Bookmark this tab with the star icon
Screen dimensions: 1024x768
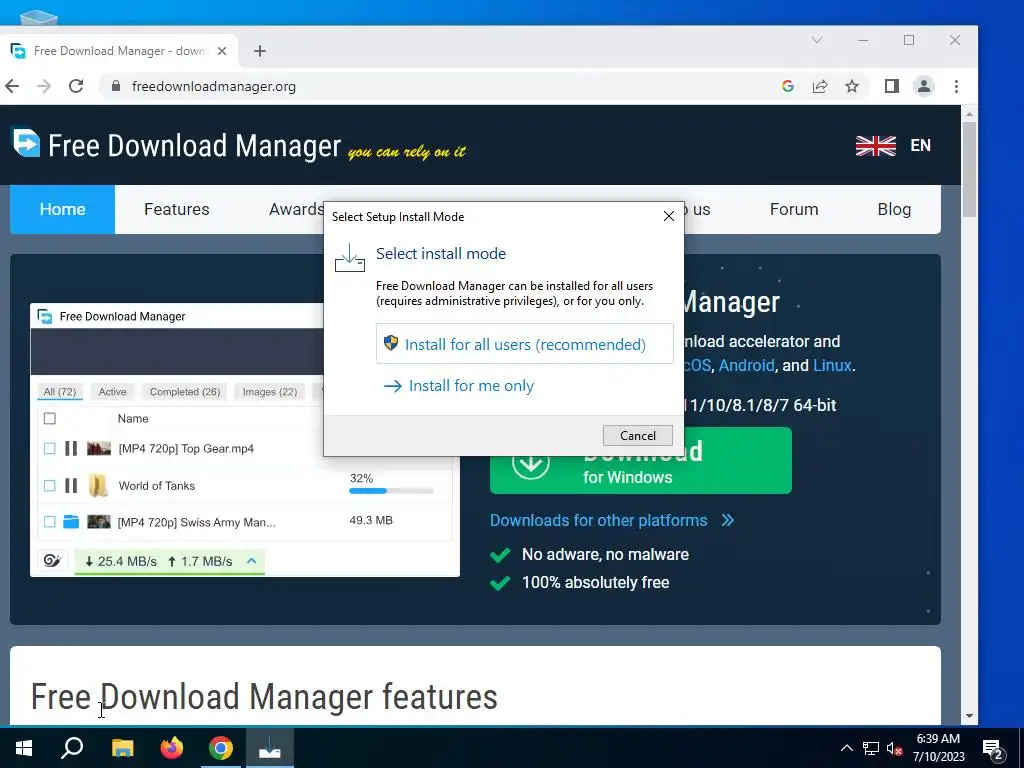point(852,86)
